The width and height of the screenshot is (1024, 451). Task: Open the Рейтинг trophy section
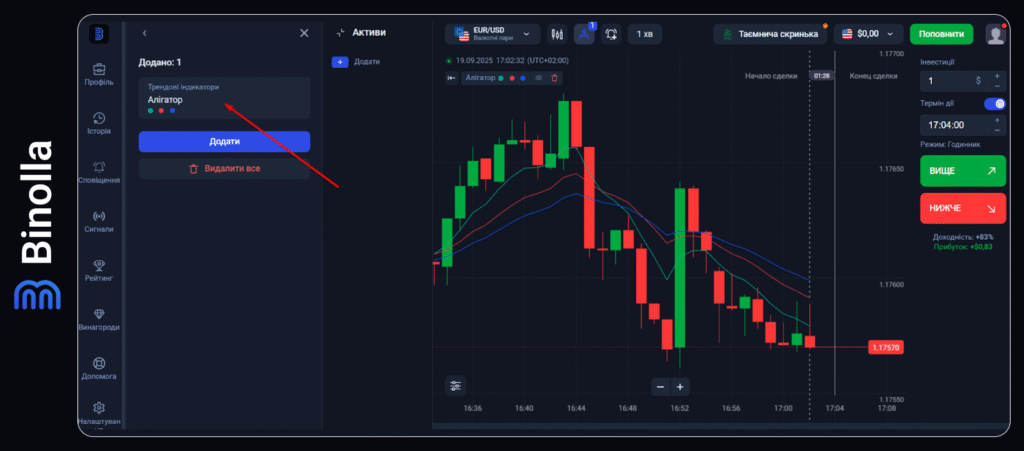pos(99,270)
